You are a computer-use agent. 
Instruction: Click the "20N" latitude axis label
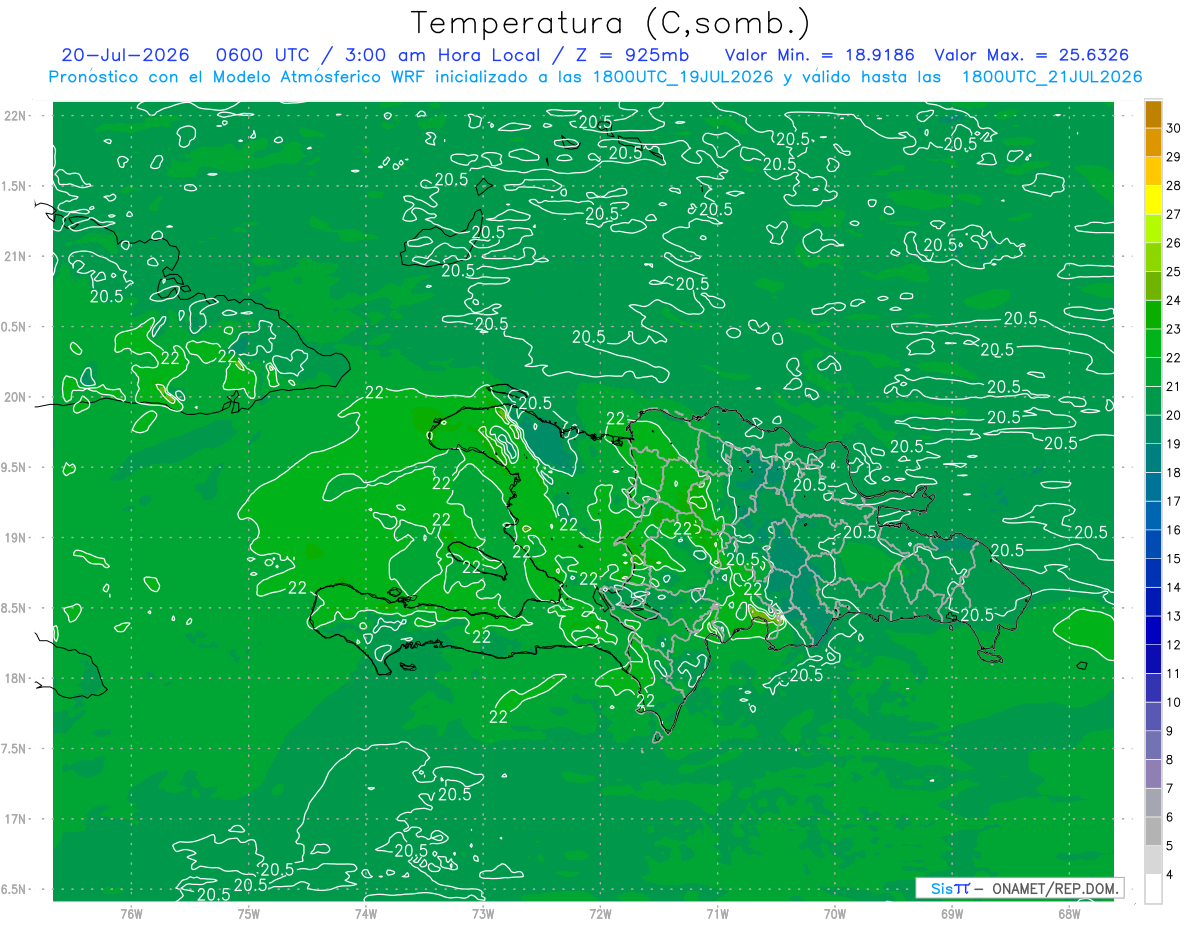click(16, 397)
